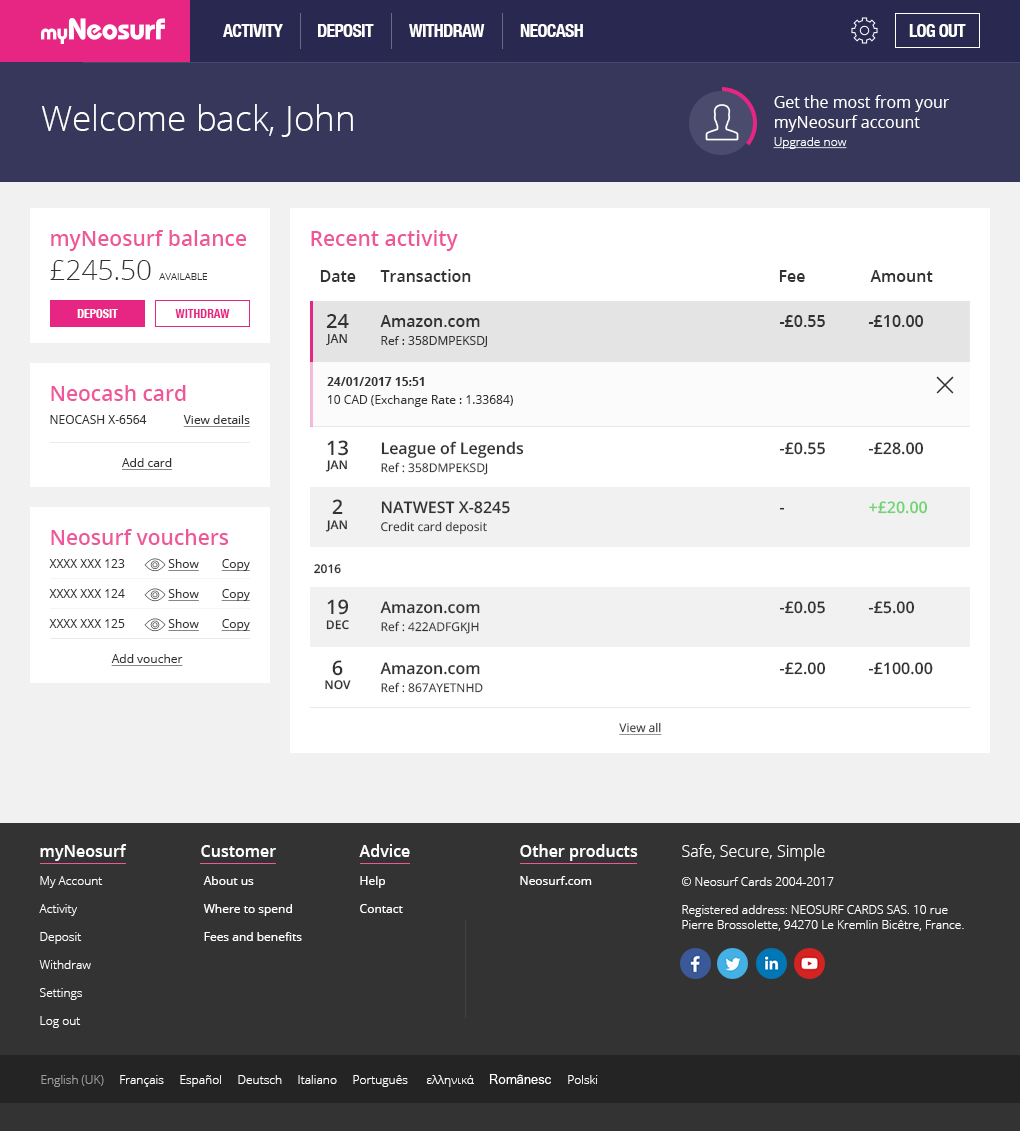Open Deposit footer link
The image size is (1020, 1131).
(x=60, y=937)
